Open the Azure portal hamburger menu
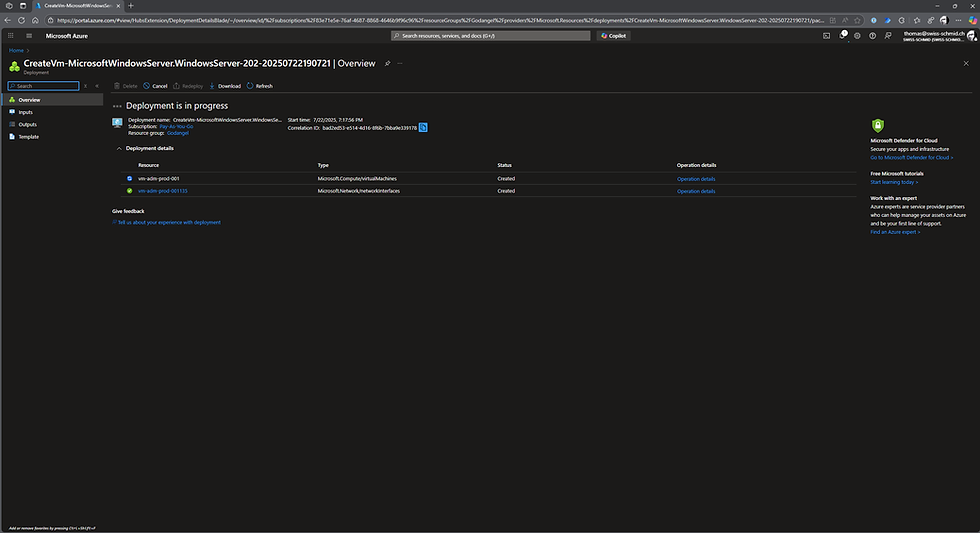 (29, 36)
